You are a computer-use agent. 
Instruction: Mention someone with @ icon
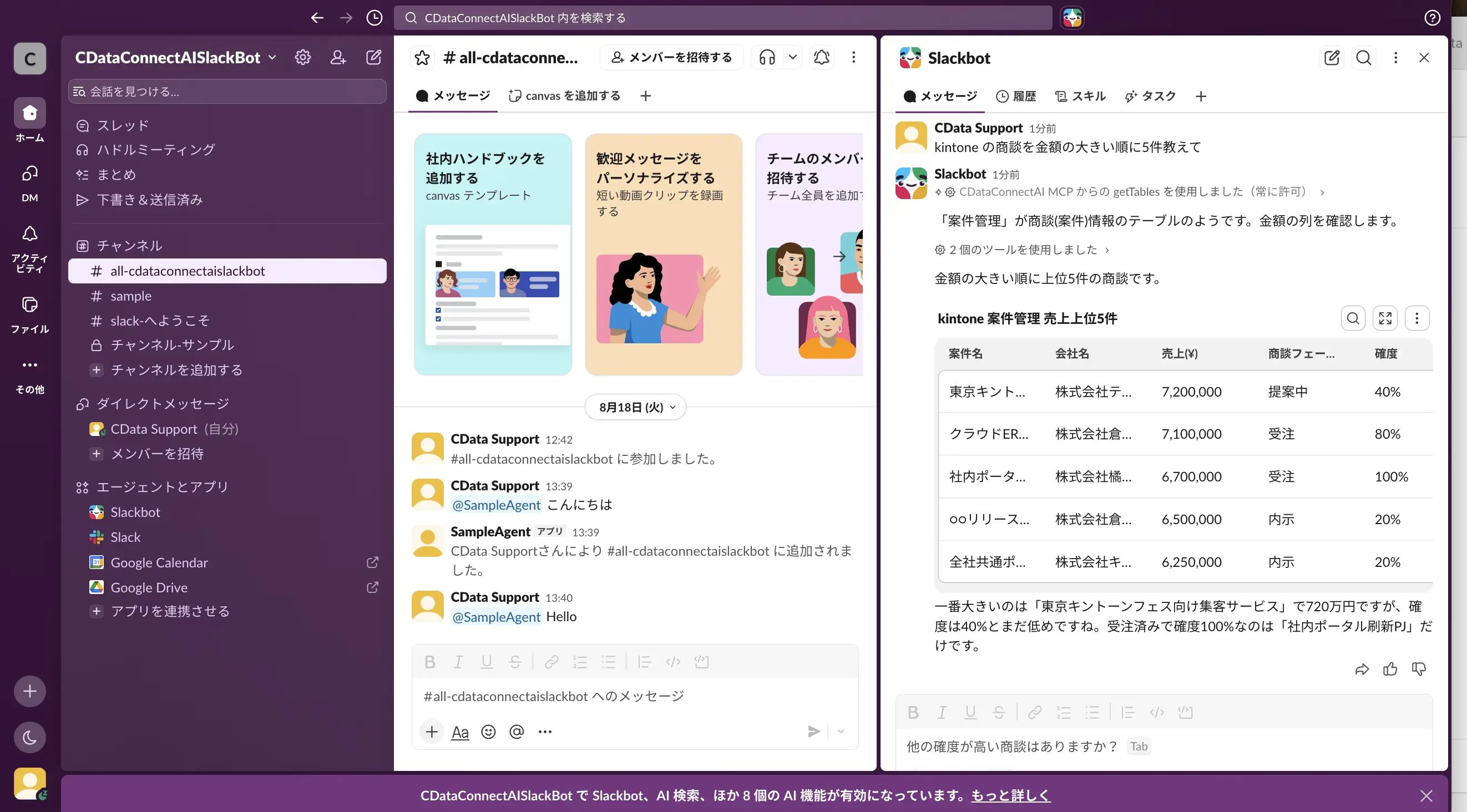click(x=517, y=732)
